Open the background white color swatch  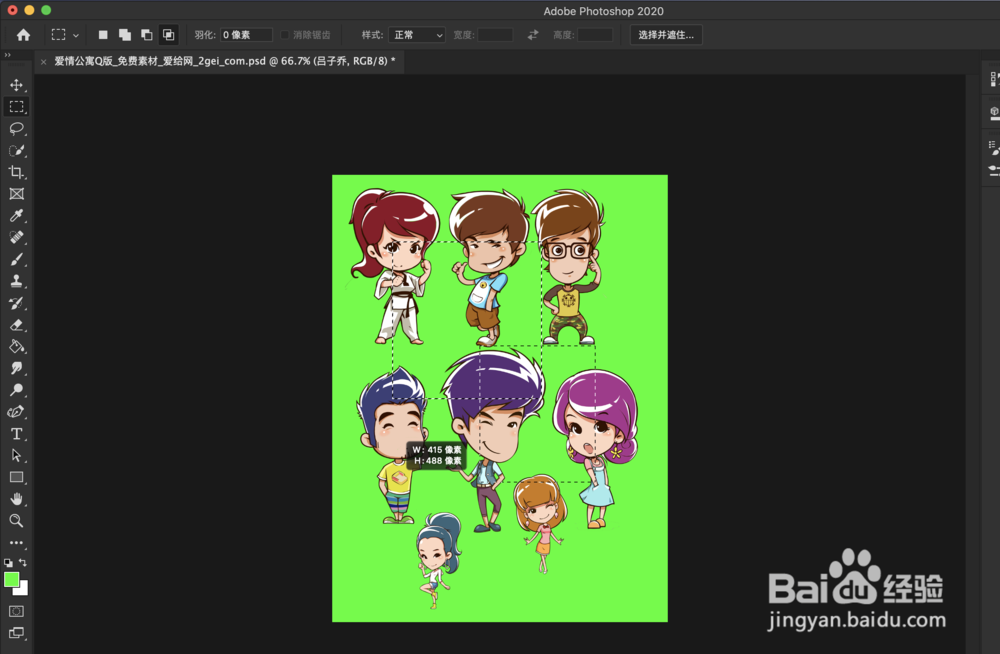pyautogui.click(x=22, y=590)
